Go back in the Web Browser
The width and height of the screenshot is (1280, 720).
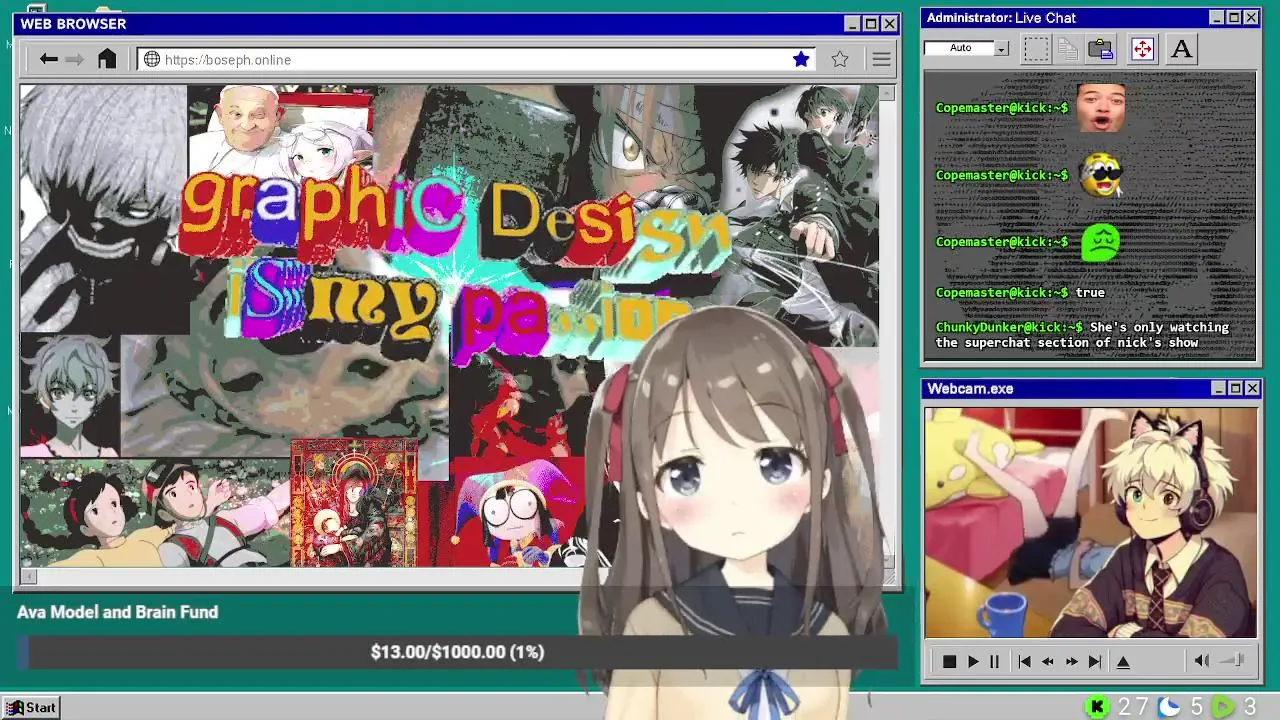(48, 59)
